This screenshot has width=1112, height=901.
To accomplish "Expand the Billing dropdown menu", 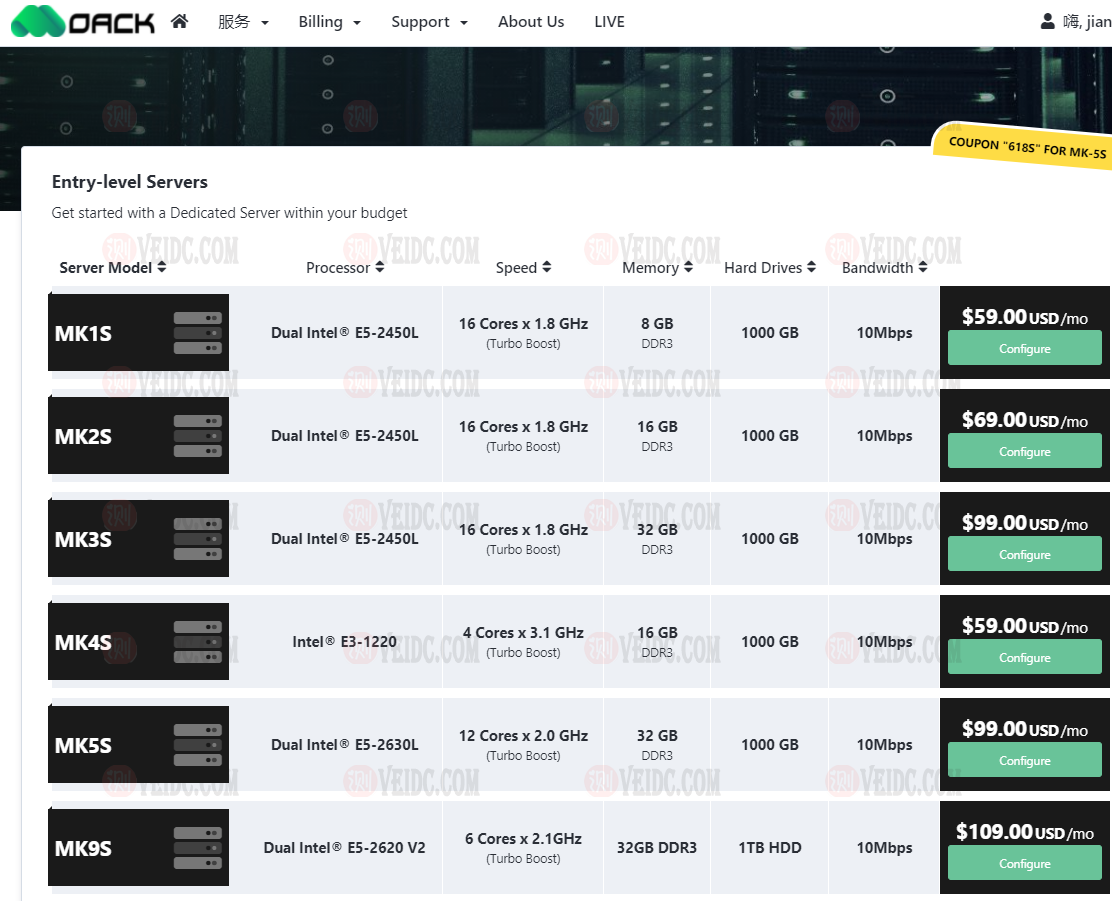I will coord(330,22).
